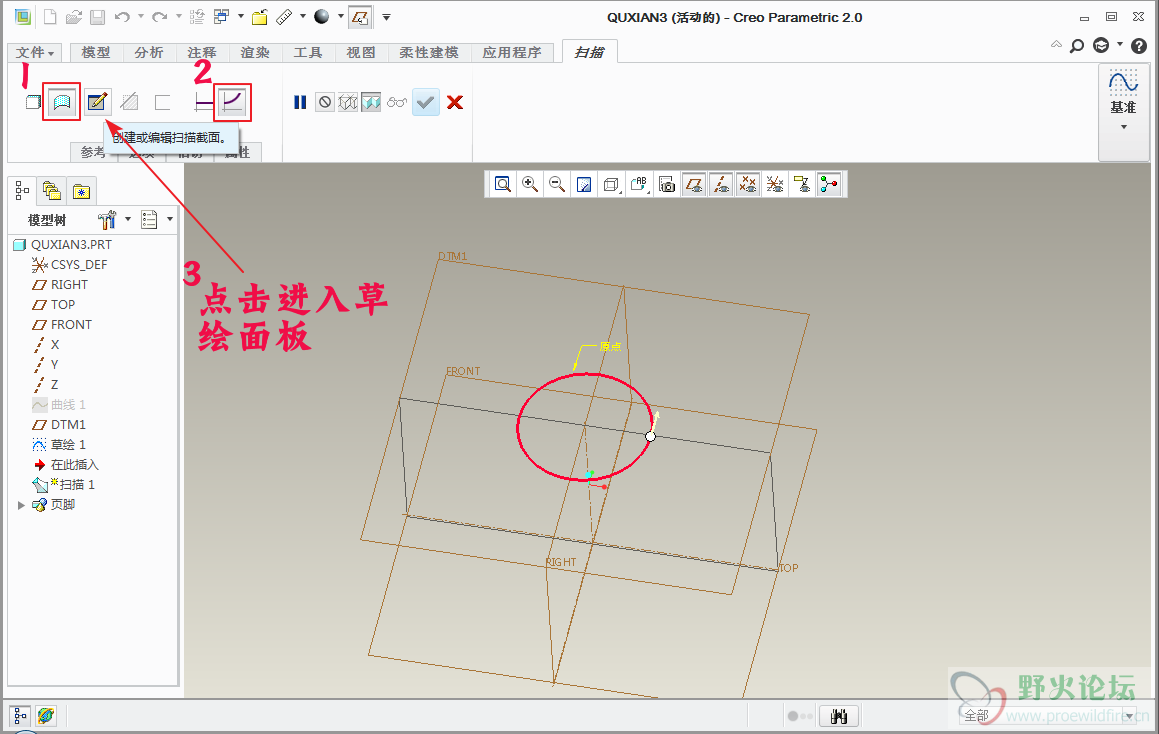Click the Measure ruler icon

click(285, 16)
